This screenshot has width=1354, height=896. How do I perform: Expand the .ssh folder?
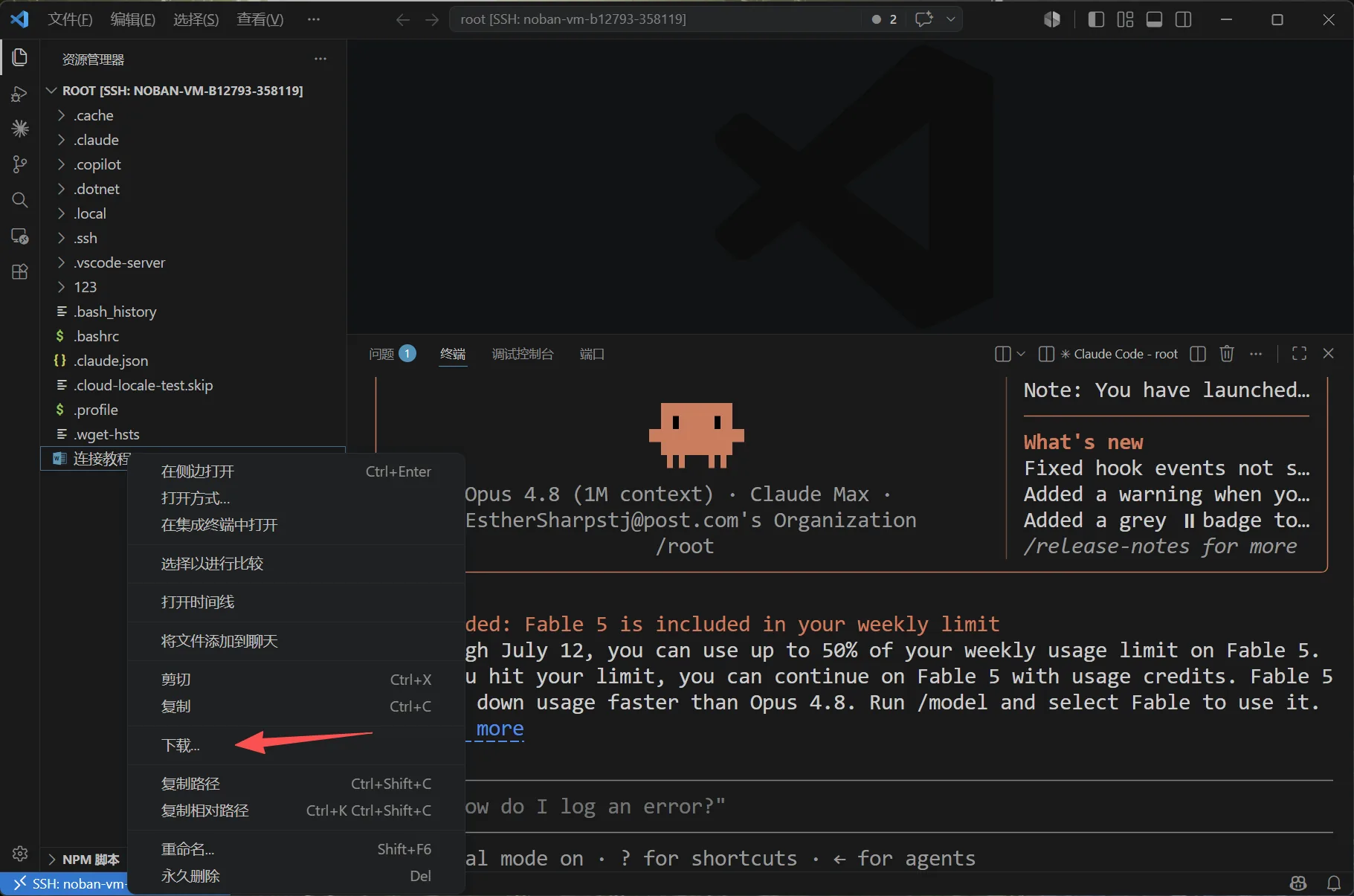coord(193,238)
